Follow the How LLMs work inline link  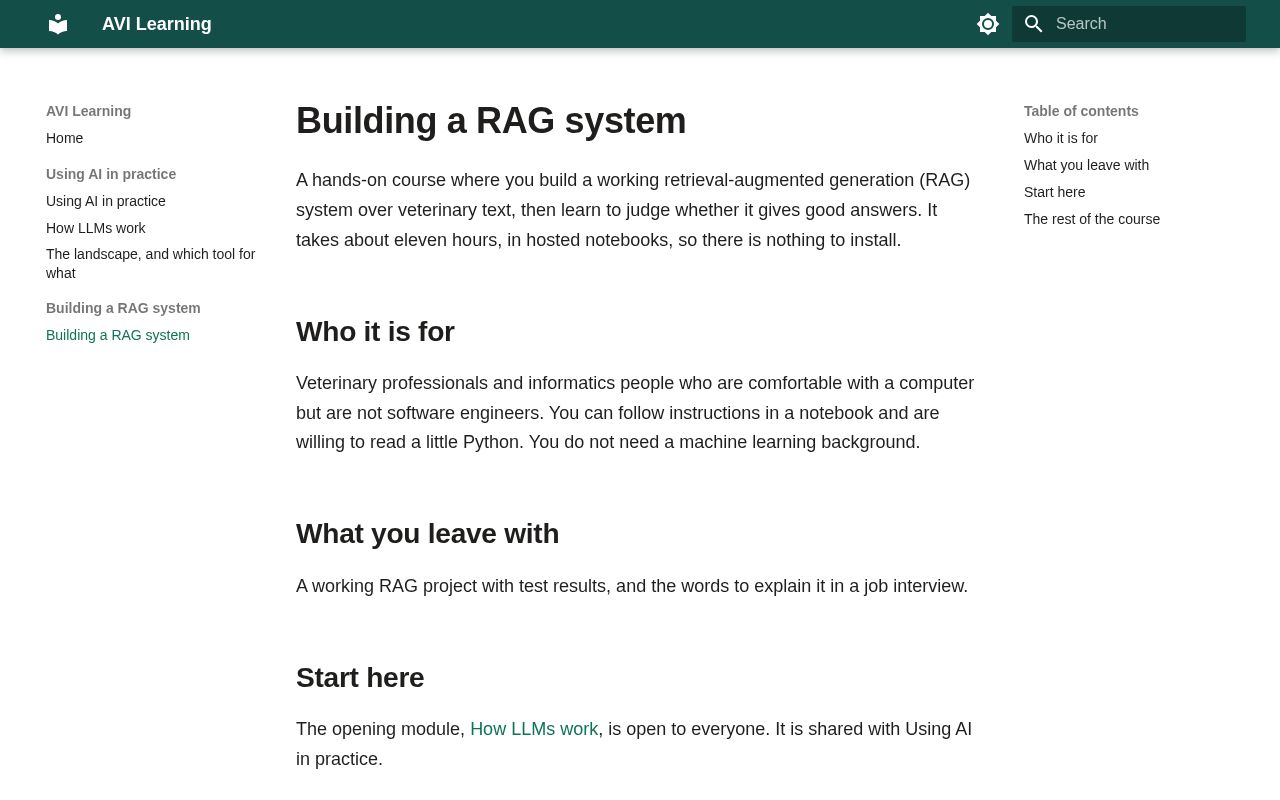(534, 729)
